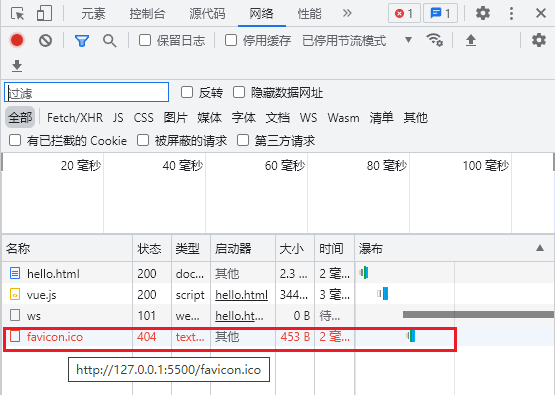Viewport: 555px width, 395px height.
Task: Switch to the 性能 tab
Action: pos(309,13)
